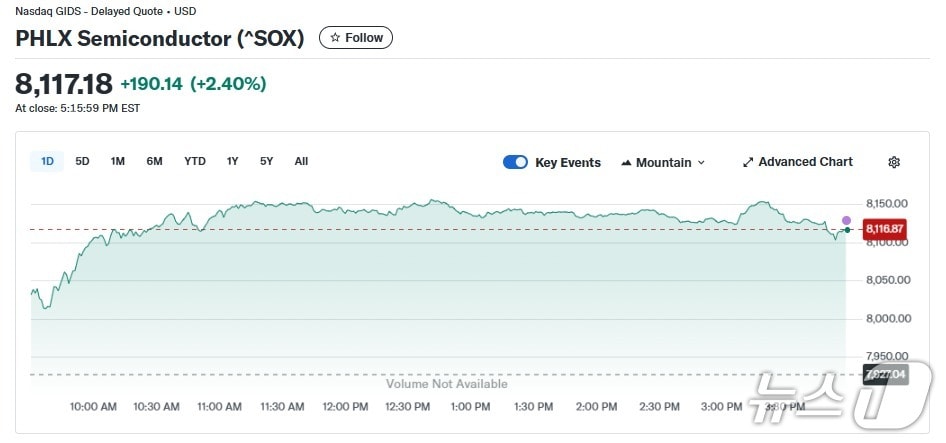Click the purple key event dot on chart
The height and width of the screenshot is (443, 946).
pyautogui.click(x=846, y=220)
